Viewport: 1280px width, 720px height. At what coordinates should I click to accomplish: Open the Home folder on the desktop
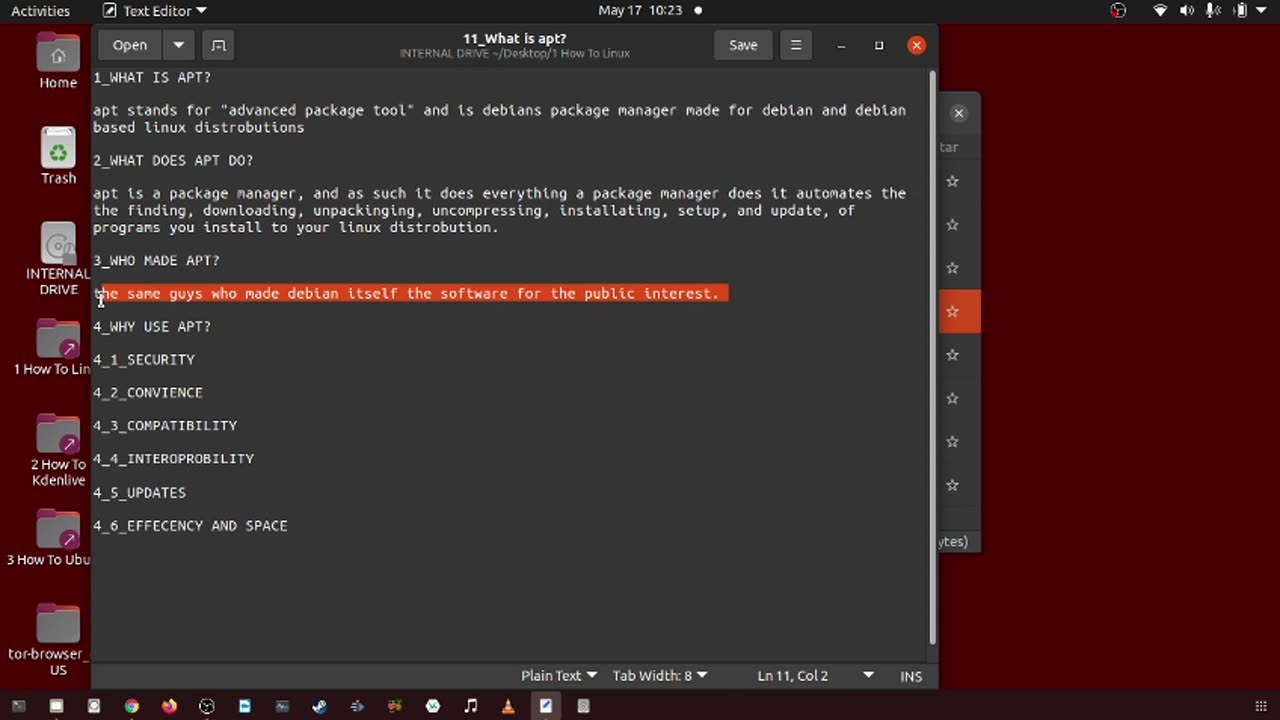pos(58,61)
